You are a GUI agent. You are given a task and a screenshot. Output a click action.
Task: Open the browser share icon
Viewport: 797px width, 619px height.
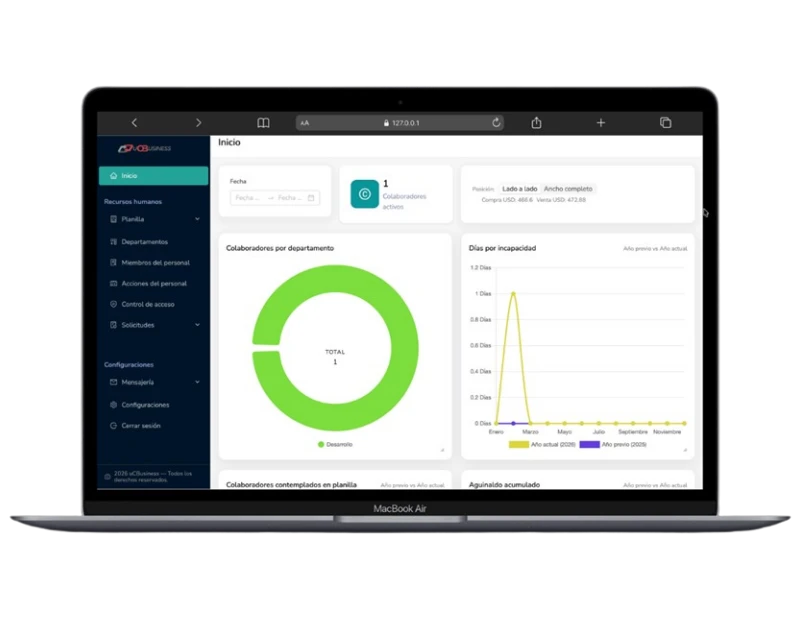(x=536, y=122)
